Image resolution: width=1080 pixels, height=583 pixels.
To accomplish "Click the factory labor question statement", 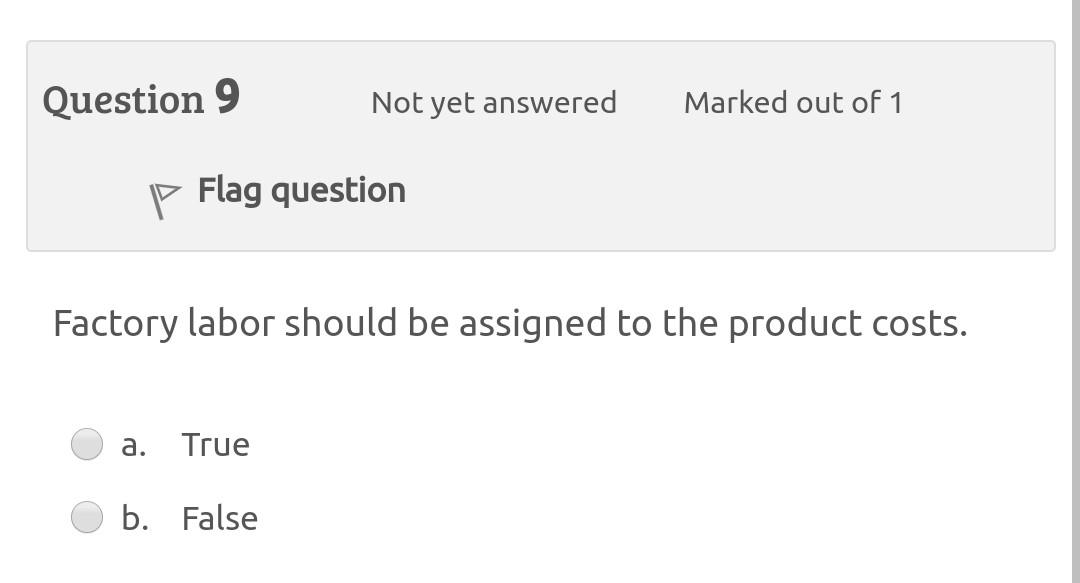I will [509, 322].
